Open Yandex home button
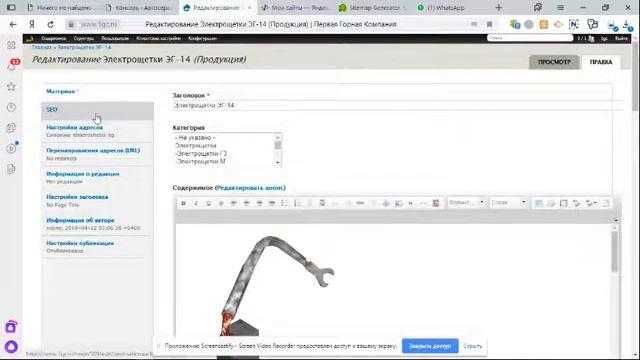 pyautogui.click(x=32, y=24)
